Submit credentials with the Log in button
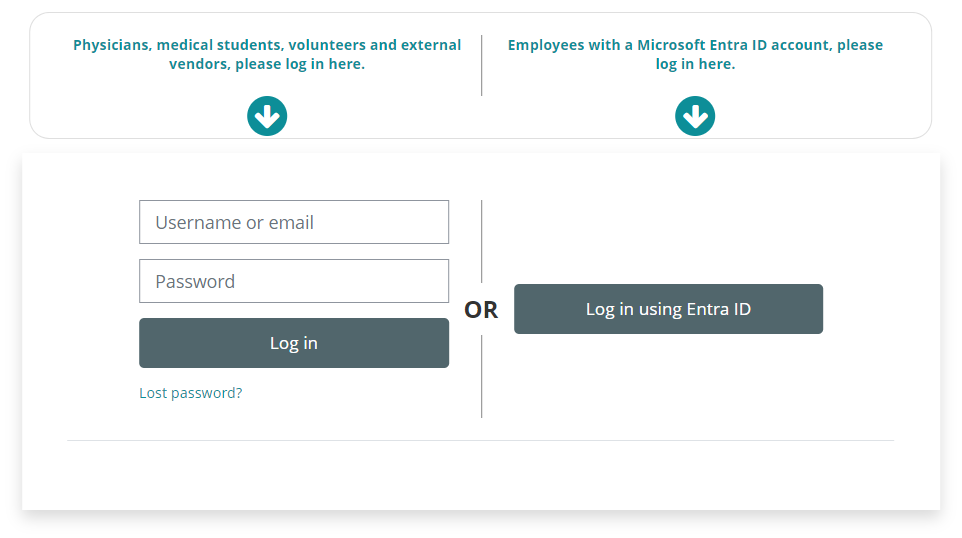This screenshot has height=538, width=962. (x=294, y=343)
